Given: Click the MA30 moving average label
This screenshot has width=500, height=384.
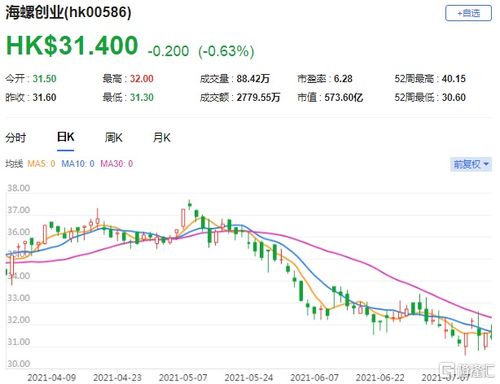Looking at the screenshot, I should (117, 164).
